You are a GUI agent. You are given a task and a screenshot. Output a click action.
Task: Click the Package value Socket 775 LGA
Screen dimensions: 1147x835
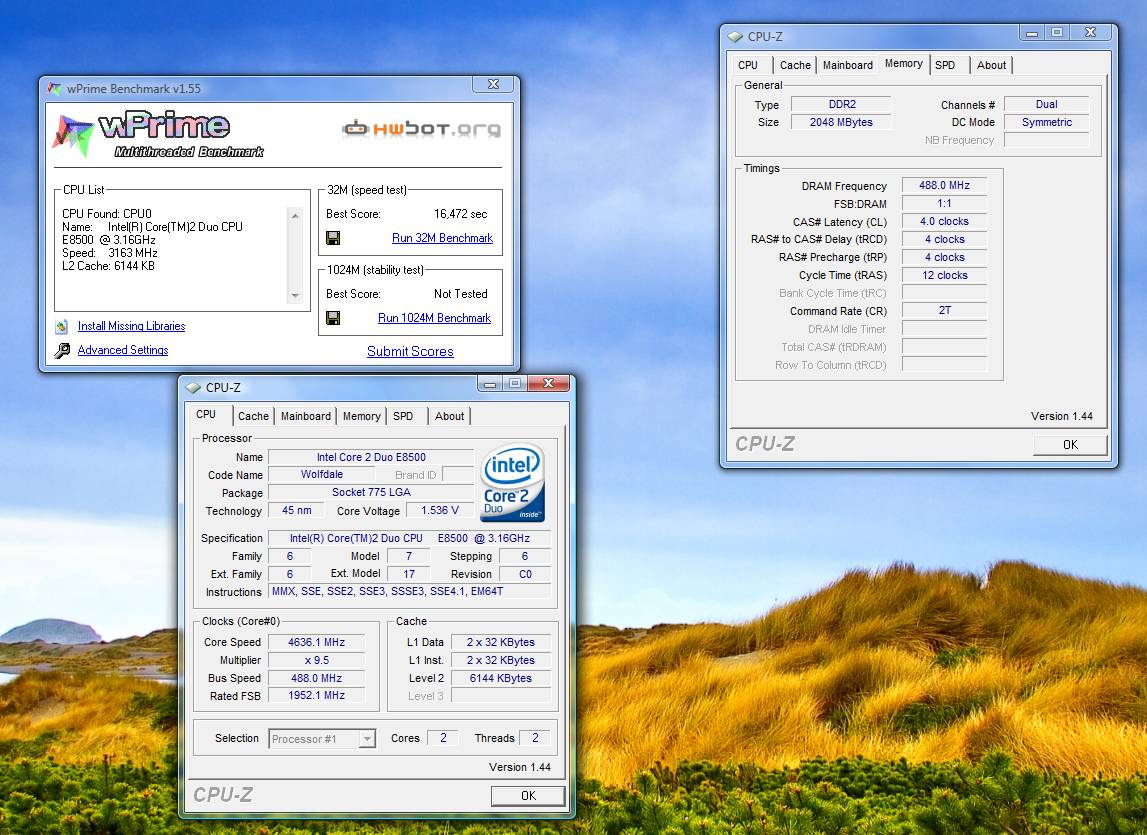click(x=371, y=492)
